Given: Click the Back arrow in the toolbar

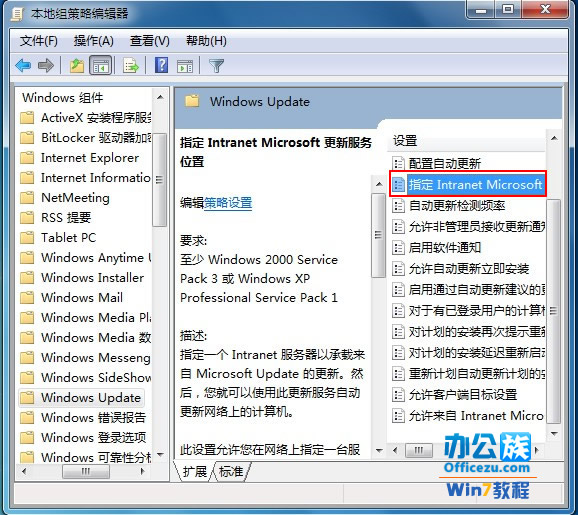Looking at the screenshot, I should tap(23, 66).
